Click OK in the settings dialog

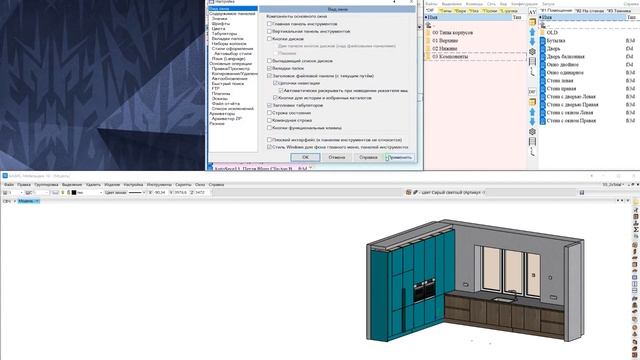pos(305,157)
